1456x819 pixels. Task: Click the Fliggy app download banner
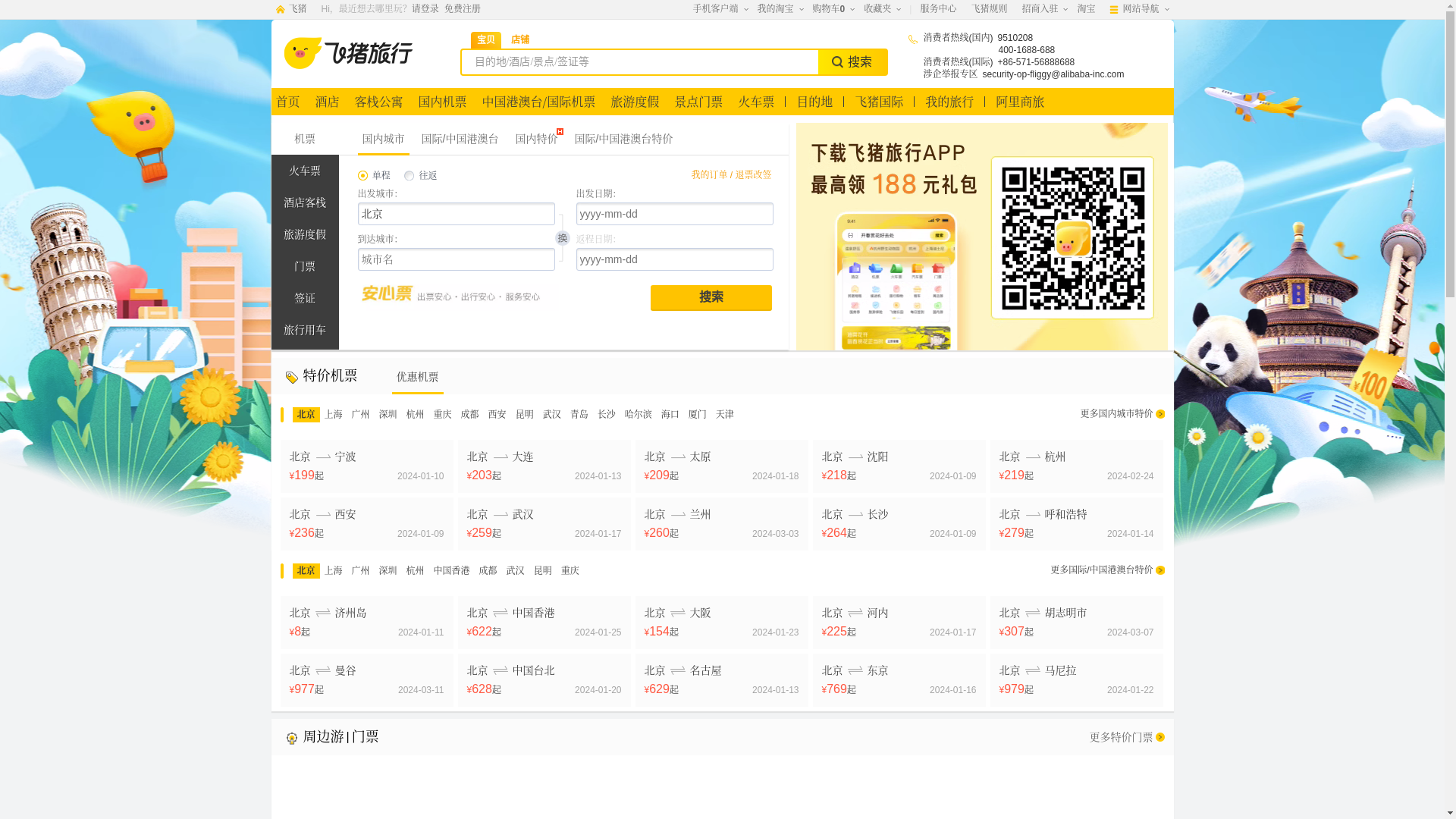point(982,237)
